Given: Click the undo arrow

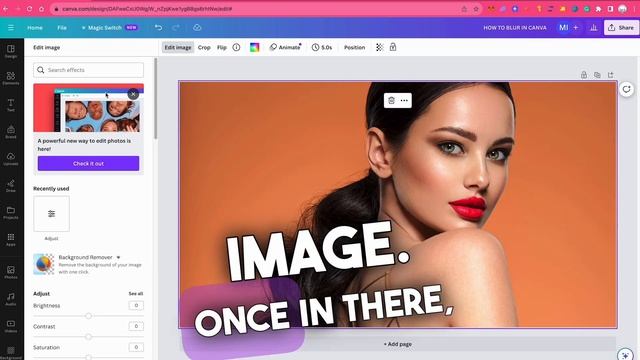Looking at the screenshot, I should 158,27.
